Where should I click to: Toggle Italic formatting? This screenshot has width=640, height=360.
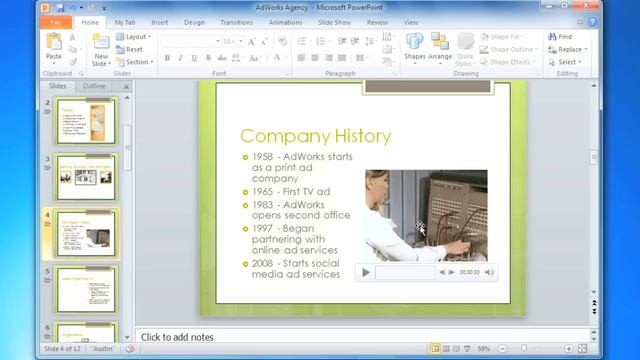(x=180, y=58)
